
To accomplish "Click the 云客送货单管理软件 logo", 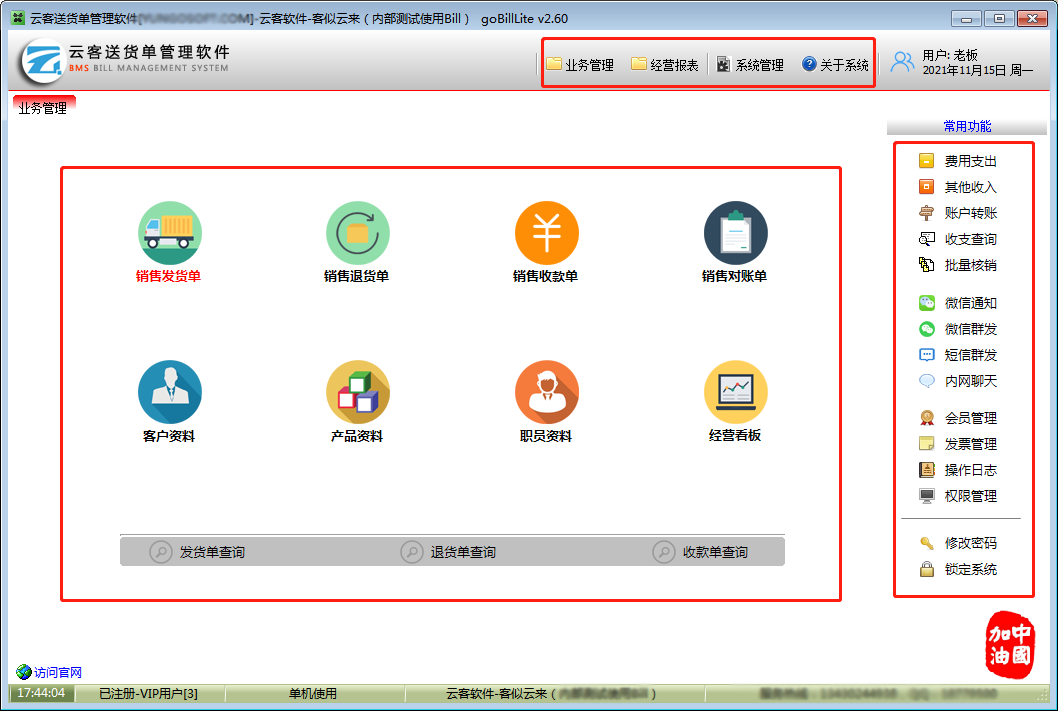I will tap(126, 61).
